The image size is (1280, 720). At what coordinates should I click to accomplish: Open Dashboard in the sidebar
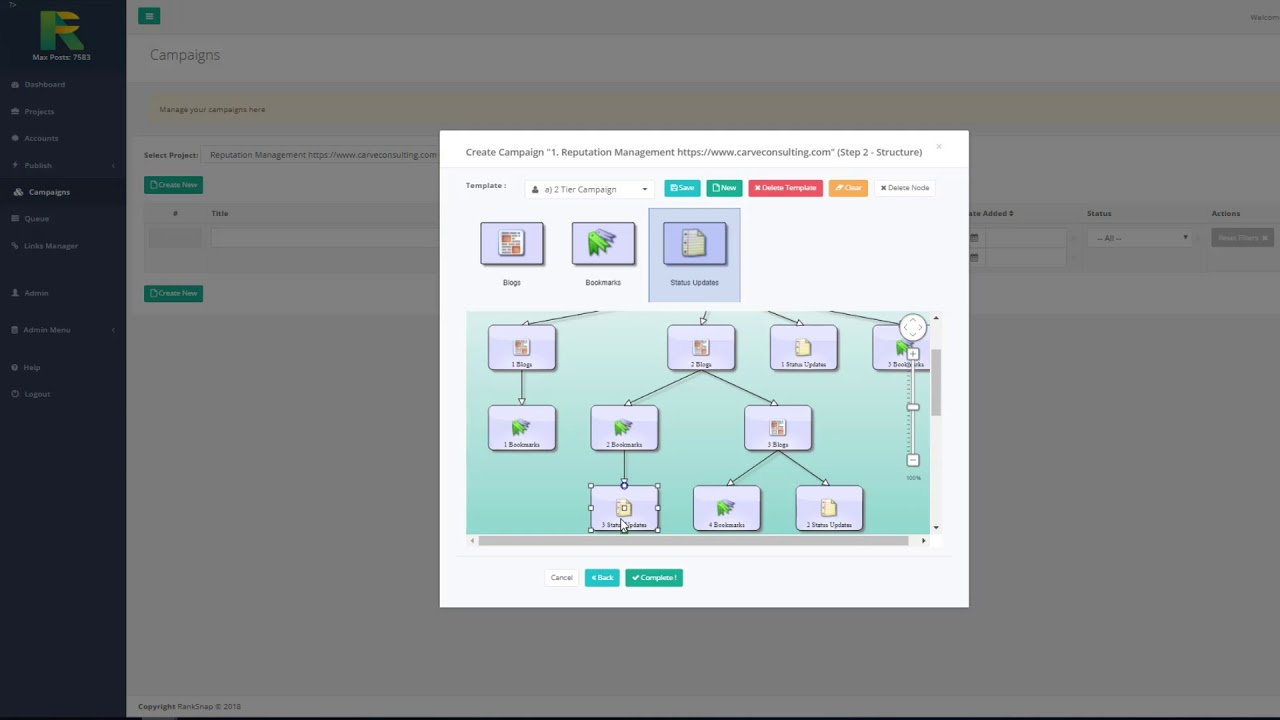click(x=44, y=84)
